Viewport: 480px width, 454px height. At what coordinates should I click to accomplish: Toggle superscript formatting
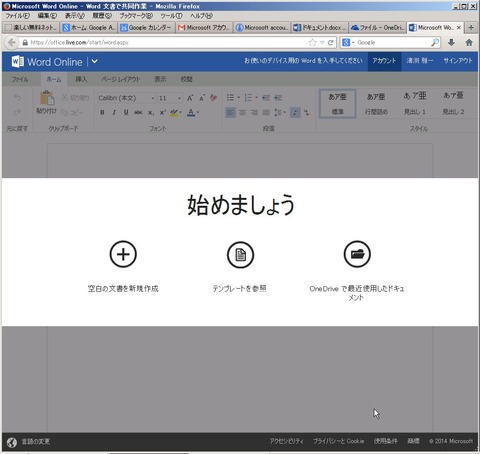162,113
